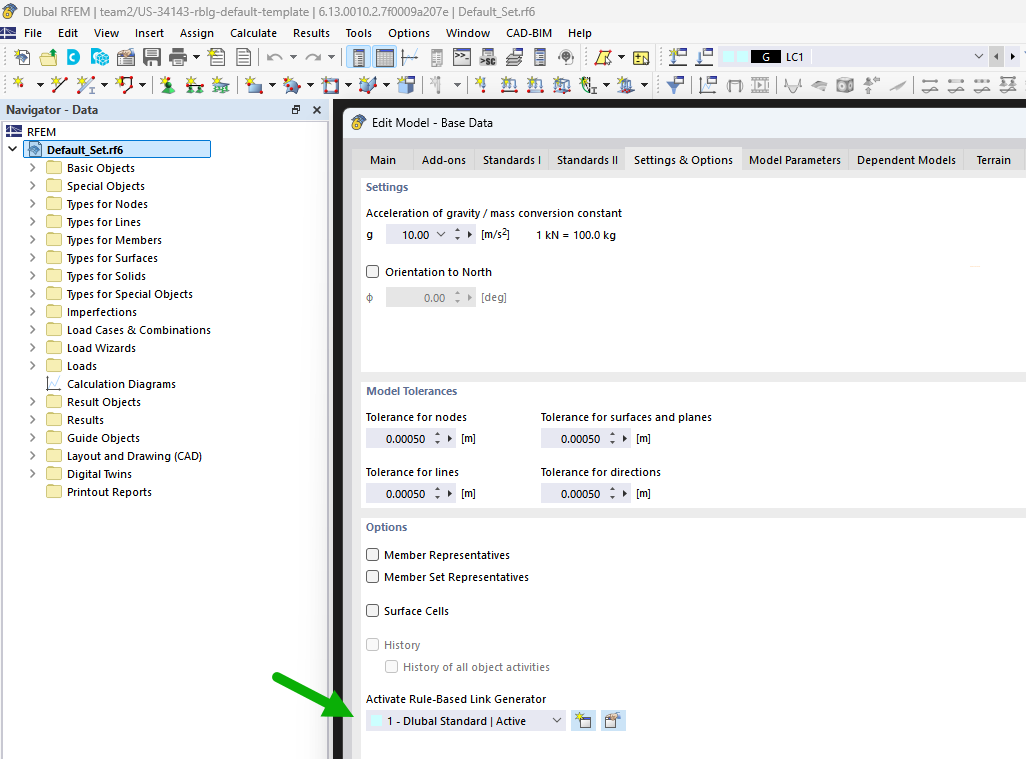Open the console window icon
The width and height of the screenshot is (1026, 759).
[x=462, y=58]
